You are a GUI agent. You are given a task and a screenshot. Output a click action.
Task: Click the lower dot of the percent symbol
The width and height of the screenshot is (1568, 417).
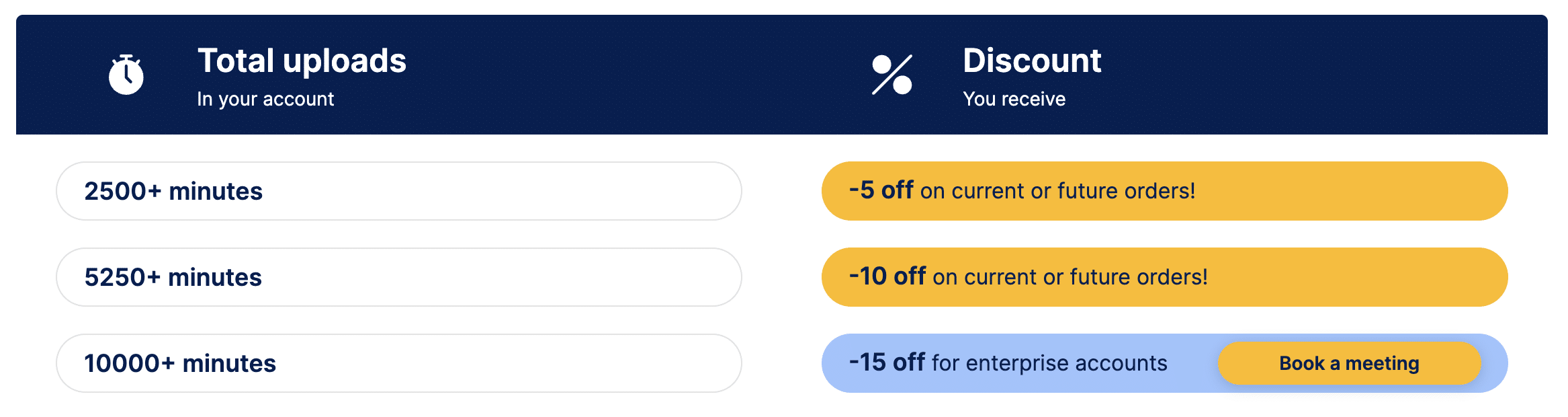[902, 86]
